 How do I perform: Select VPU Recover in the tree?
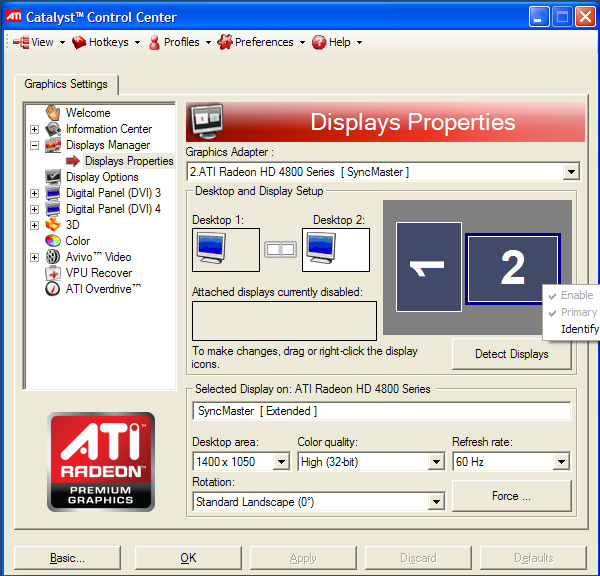99,273
